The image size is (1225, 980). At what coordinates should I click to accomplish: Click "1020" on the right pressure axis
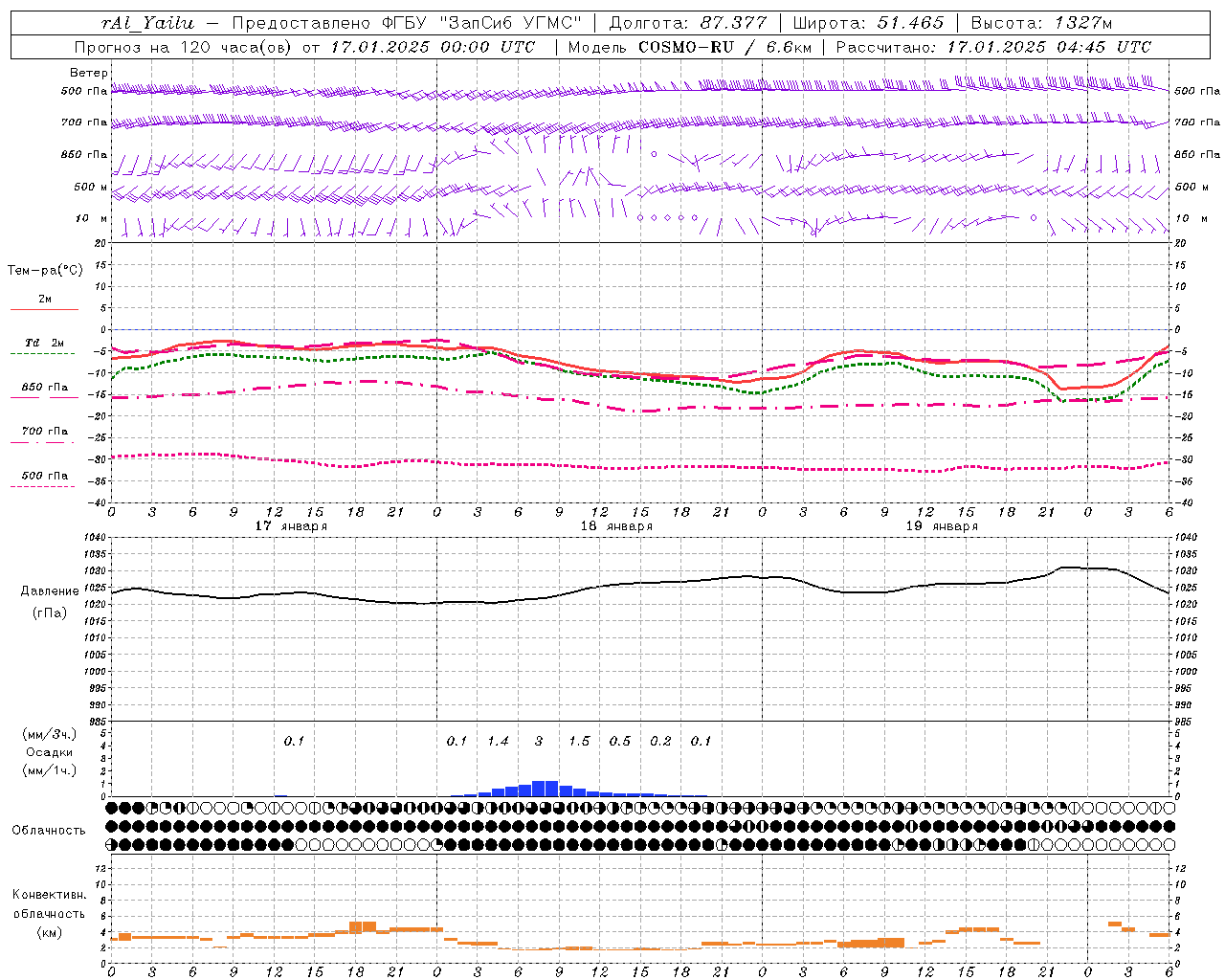tap(1185, 605)
